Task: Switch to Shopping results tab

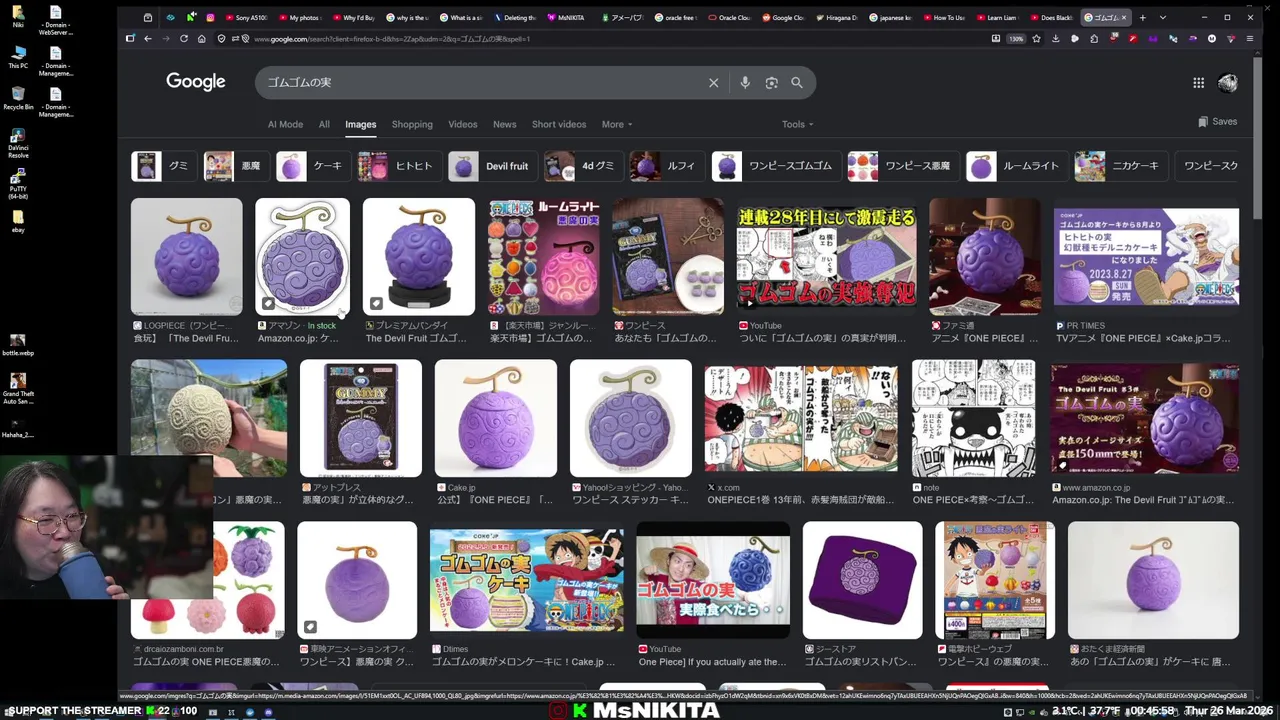Action: click(412, 125)
